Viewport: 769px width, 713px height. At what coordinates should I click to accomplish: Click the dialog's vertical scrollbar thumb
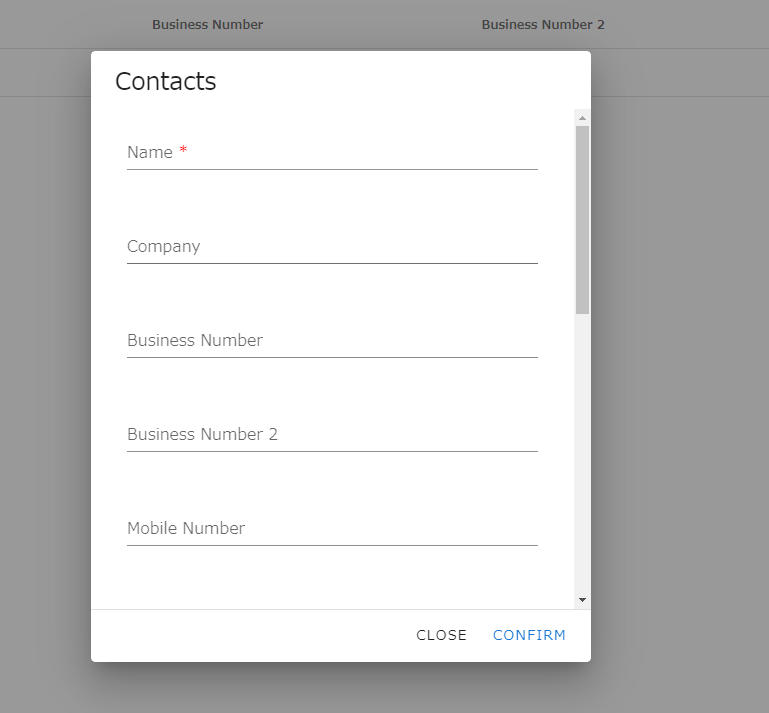[582, 220]
